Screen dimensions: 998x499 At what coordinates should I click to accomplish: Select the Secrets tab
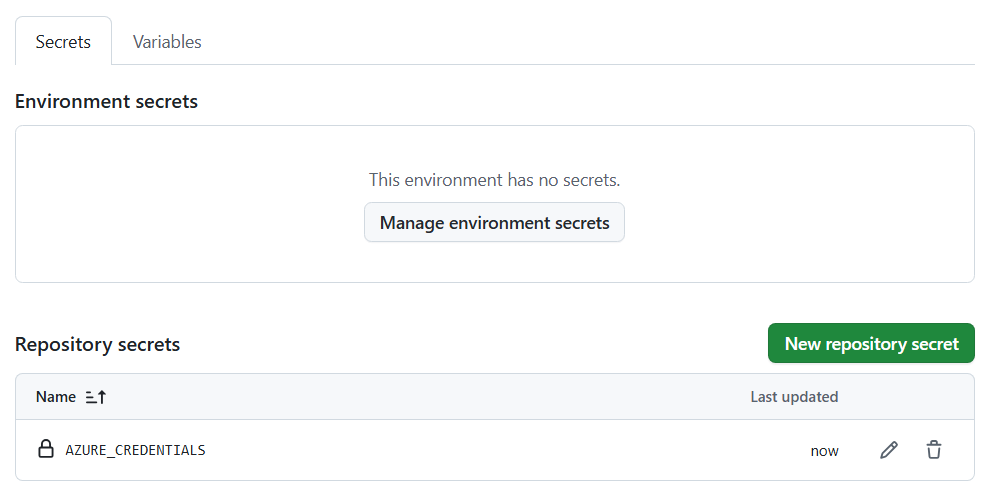pos(63,42)
